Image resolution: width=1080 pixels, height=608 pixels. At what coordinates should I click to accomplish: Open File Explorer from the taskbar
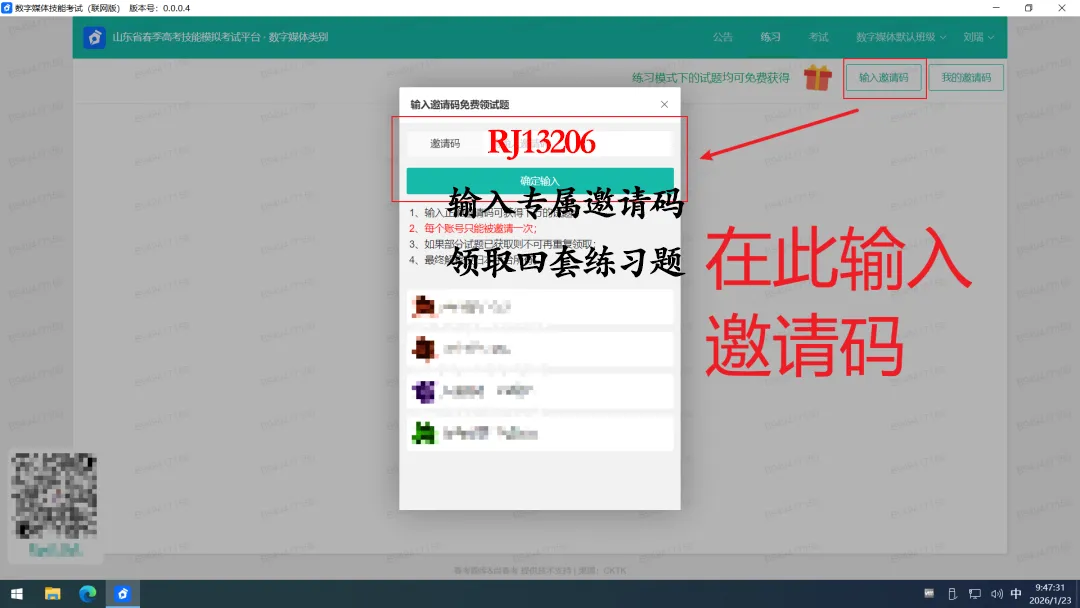pyautogui.click(x=52, y=594)
